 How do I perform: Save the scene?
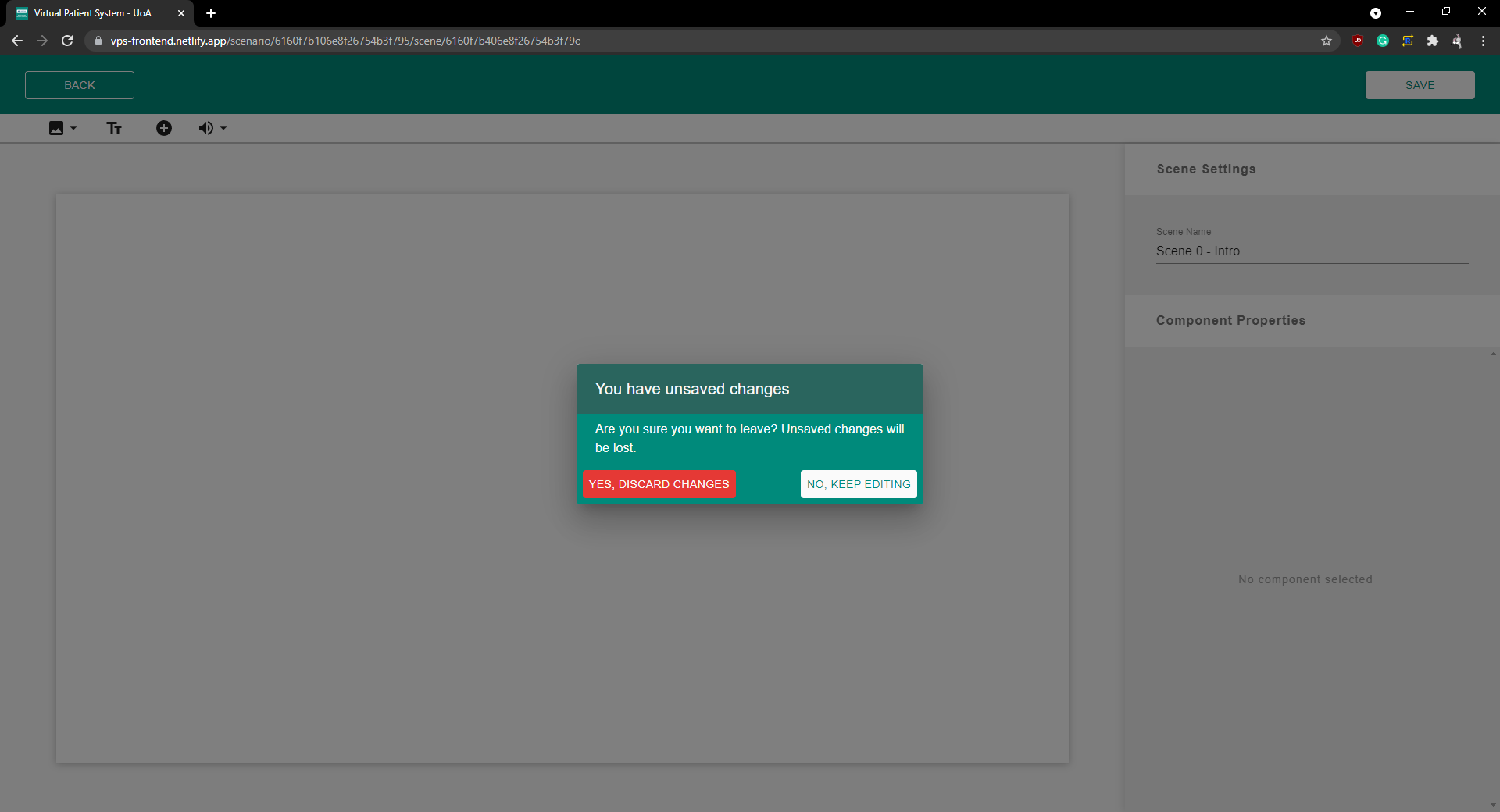(x=1419, y=85)
